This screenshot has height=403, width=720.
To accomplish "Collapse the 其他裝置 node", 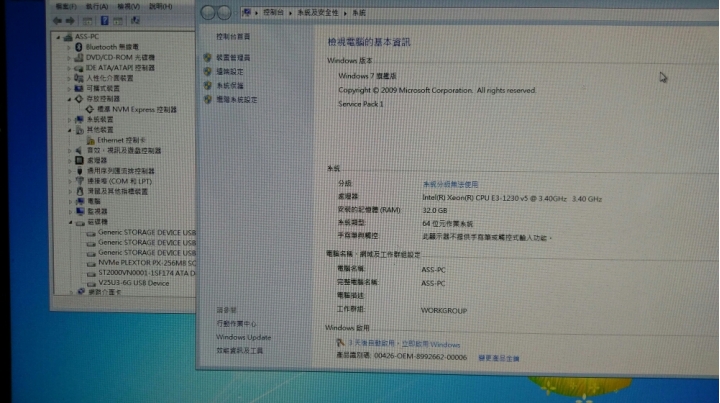I will coord(70,130).
